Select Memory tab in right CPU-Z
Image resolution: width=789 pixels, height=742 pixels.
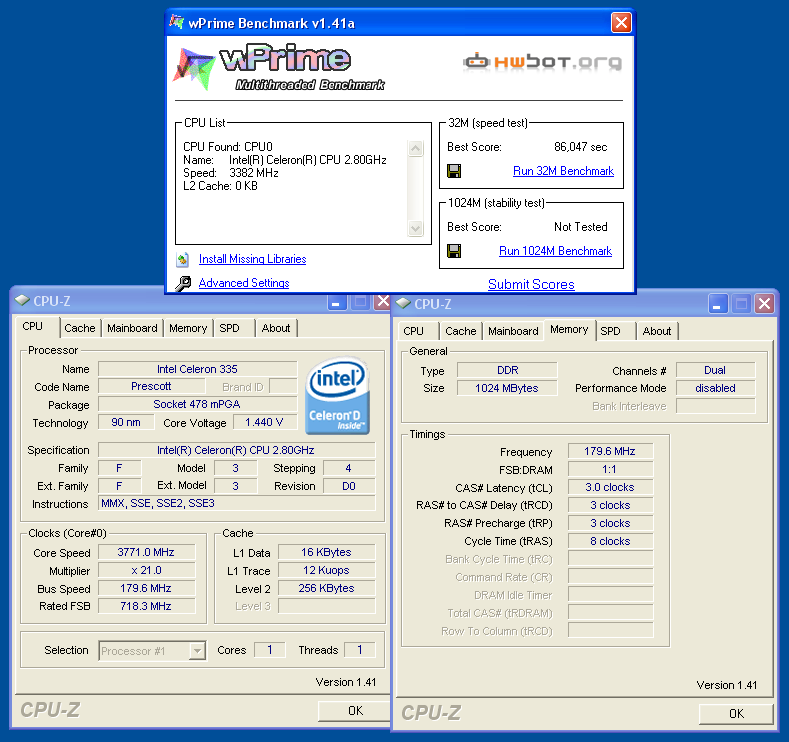coord(569,329)
